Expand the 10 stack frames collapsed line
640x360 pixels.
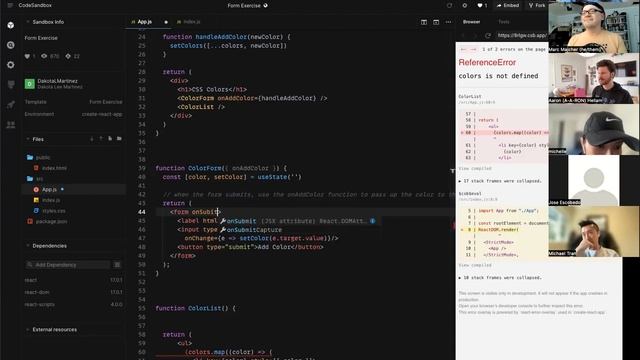[500, 278]
